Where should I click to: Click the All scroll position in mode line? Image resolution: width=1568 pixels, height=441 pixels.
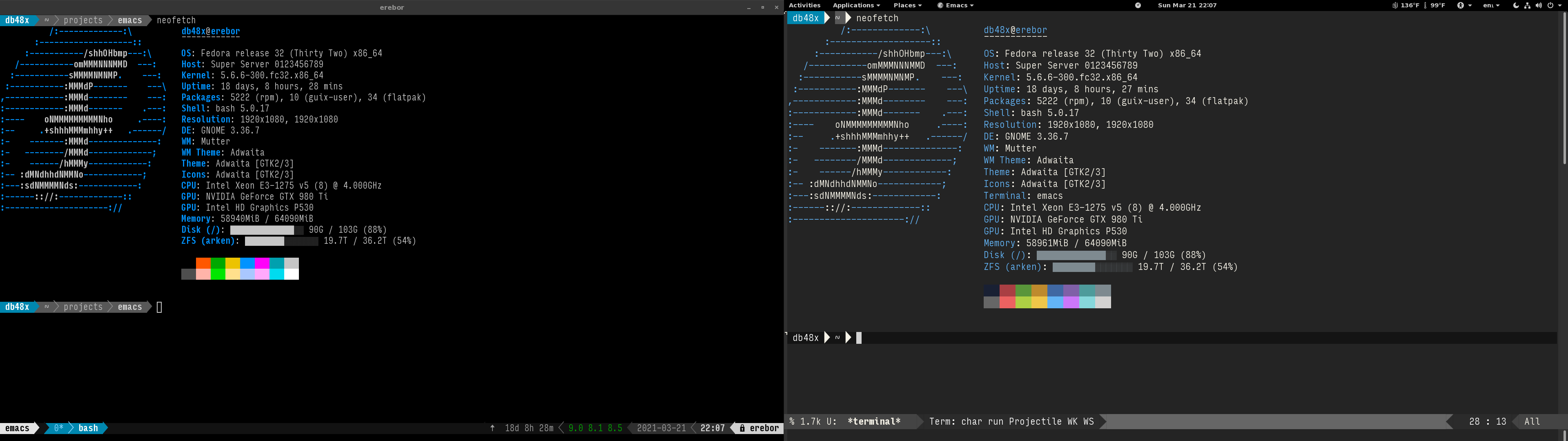[x=1532, y=421]
